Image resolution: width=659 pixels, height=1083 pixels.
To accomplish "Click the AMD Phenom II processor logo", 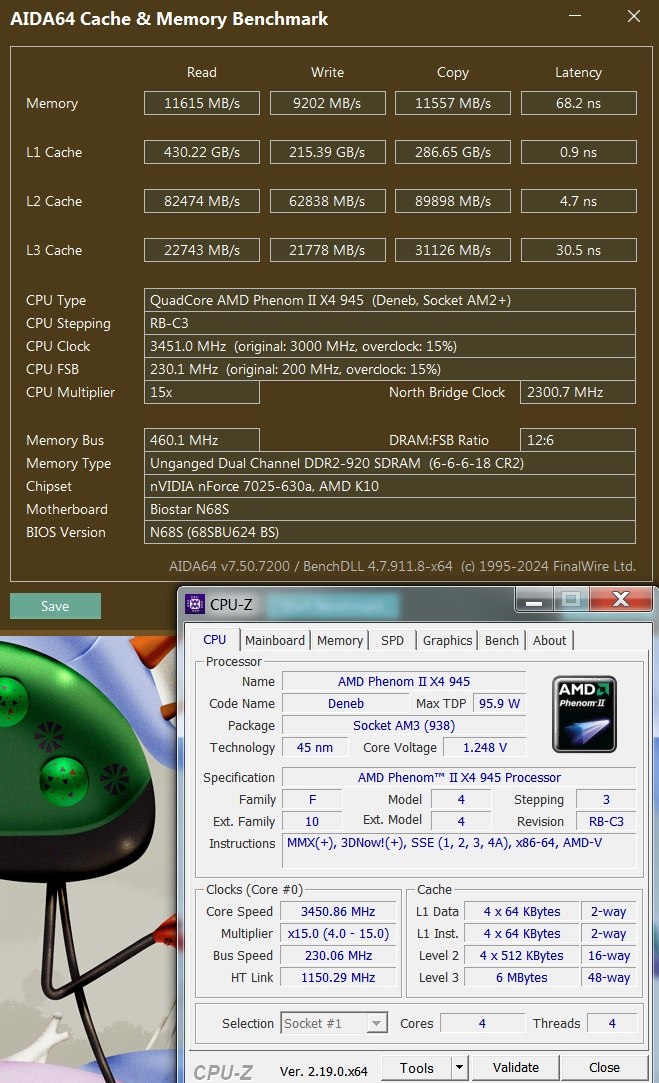I will click(x=584, y=714).
